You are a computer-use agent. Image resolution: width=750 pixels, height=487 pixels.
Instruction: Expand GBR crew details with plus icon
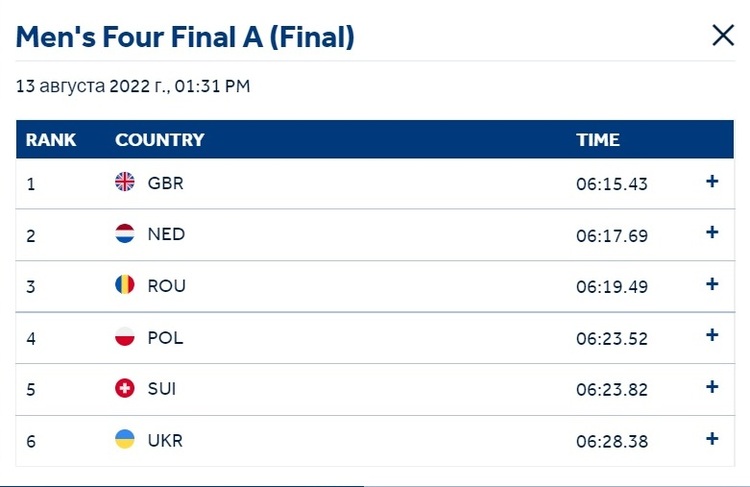tap(712, 181)
